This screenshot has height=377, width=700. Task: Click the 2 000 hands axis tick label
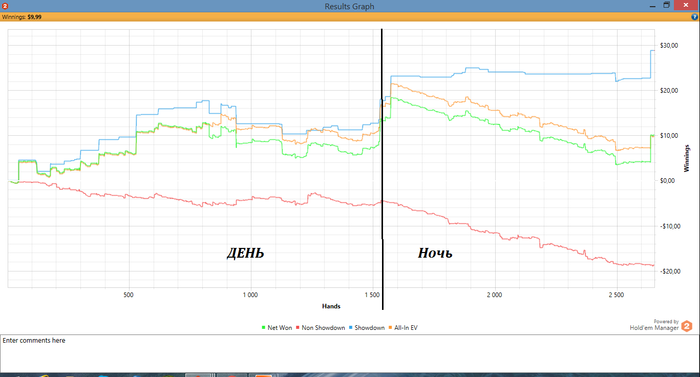494,295
